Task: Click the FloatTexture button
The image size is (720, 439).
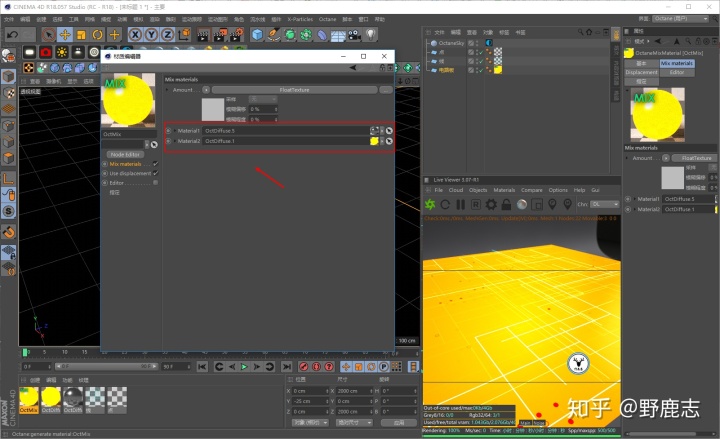Action: coord(294,90)
